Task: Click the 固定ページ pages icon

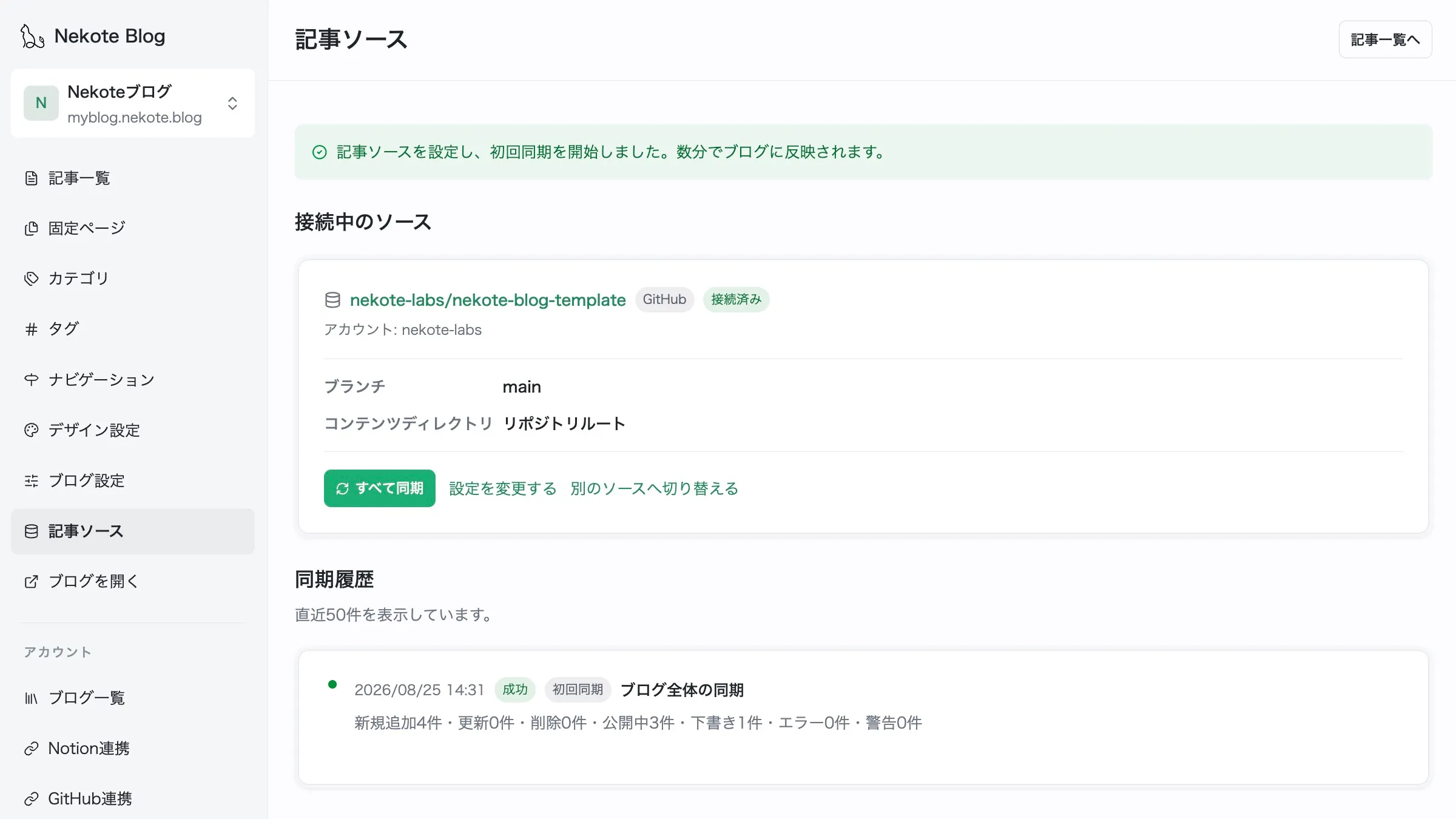Action: point(31,228)
